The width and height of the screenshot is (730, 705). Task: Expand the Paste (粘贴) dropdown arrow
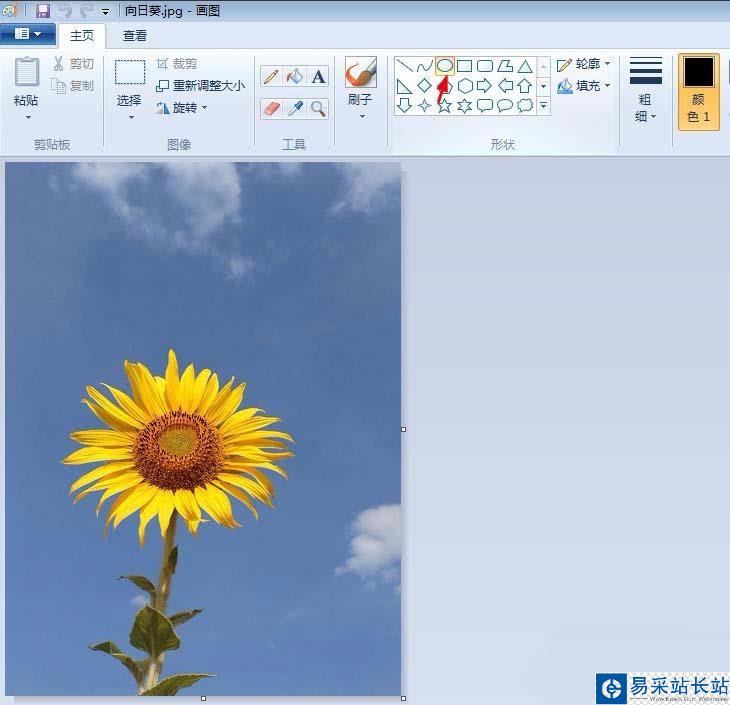(x=28, y=117)
